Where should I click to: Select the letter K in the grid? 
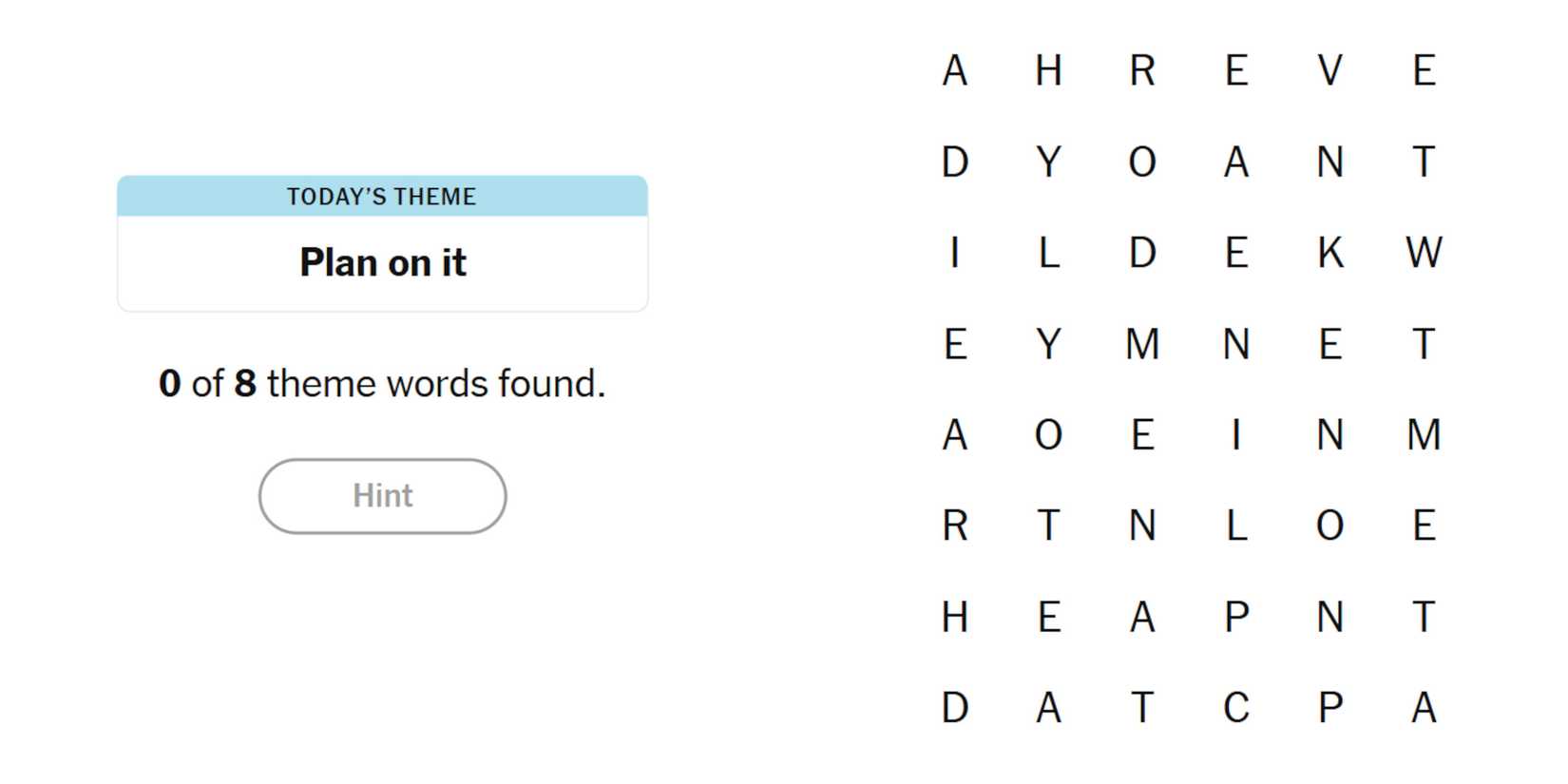coord(1329,253)
